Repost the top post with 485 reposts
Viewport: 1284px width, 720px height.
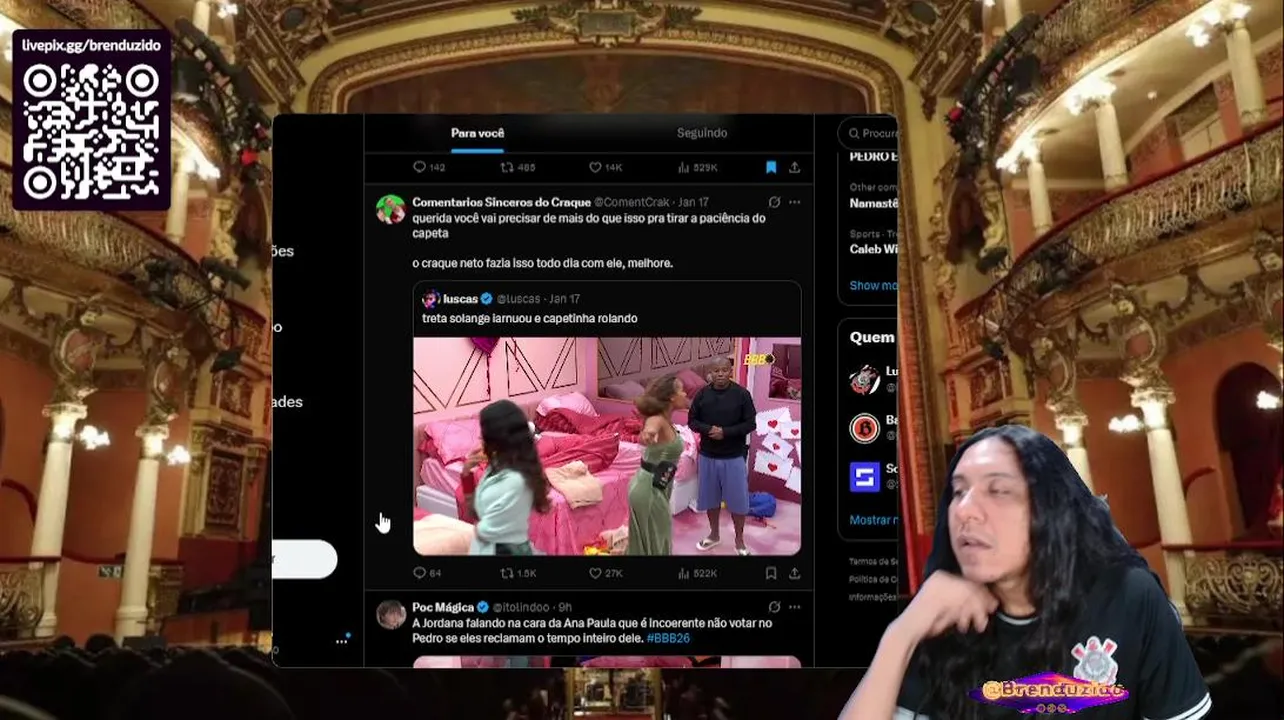pyautogui.click(x=517, y=167)
